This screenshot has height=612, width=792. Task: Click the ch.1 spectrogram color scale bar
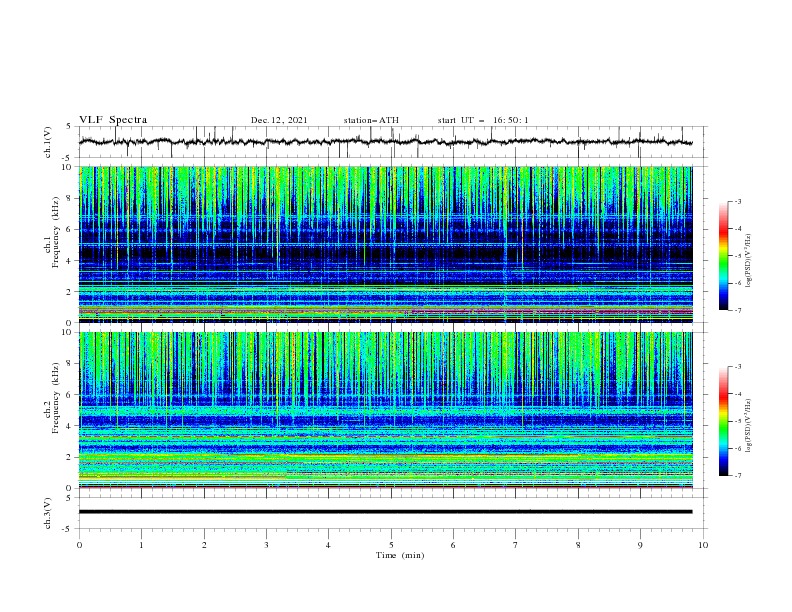click(x=724, y=256)
